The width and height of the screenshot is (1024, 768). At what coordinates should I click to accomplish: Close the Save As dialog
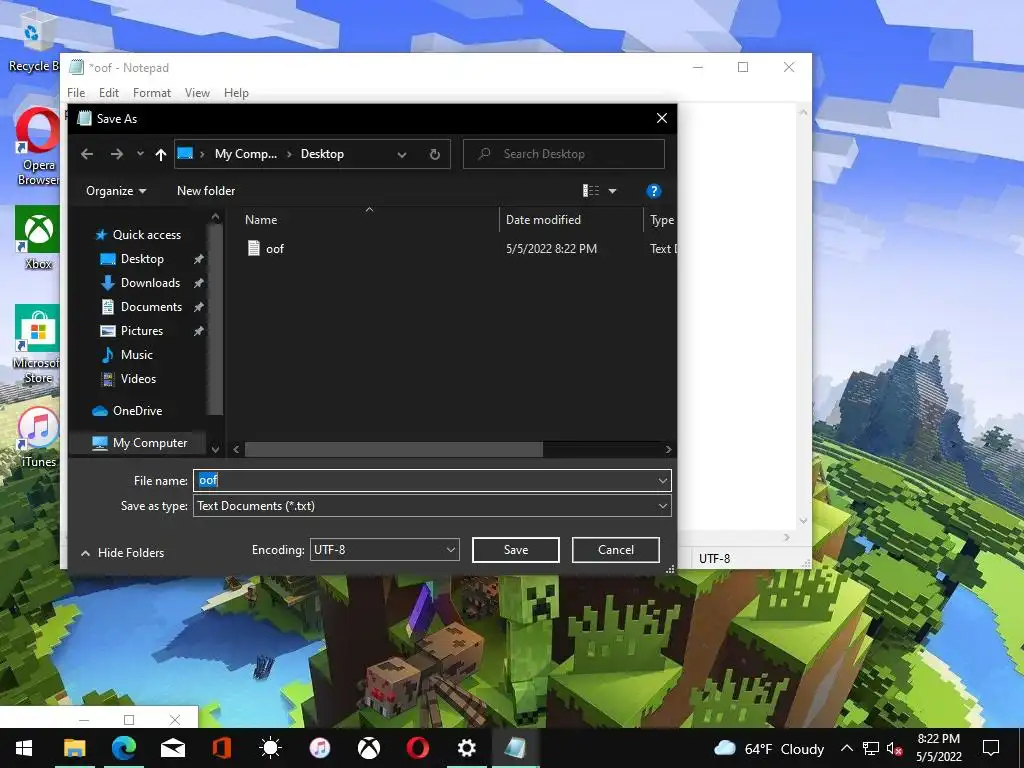click(x=662, y=118)
